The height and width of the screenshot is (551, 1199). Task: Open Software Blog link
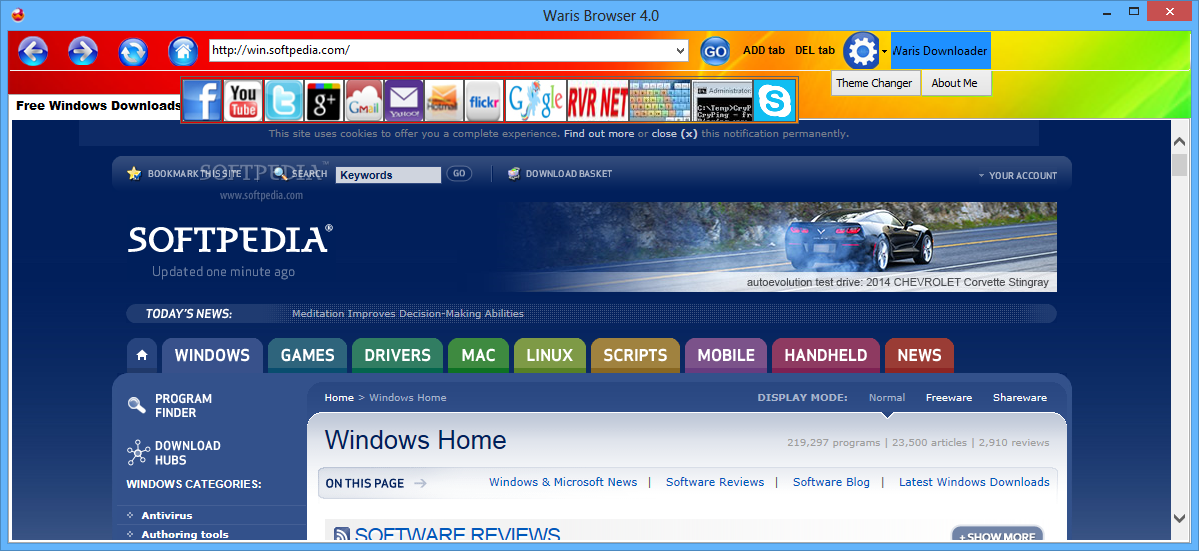831,482
